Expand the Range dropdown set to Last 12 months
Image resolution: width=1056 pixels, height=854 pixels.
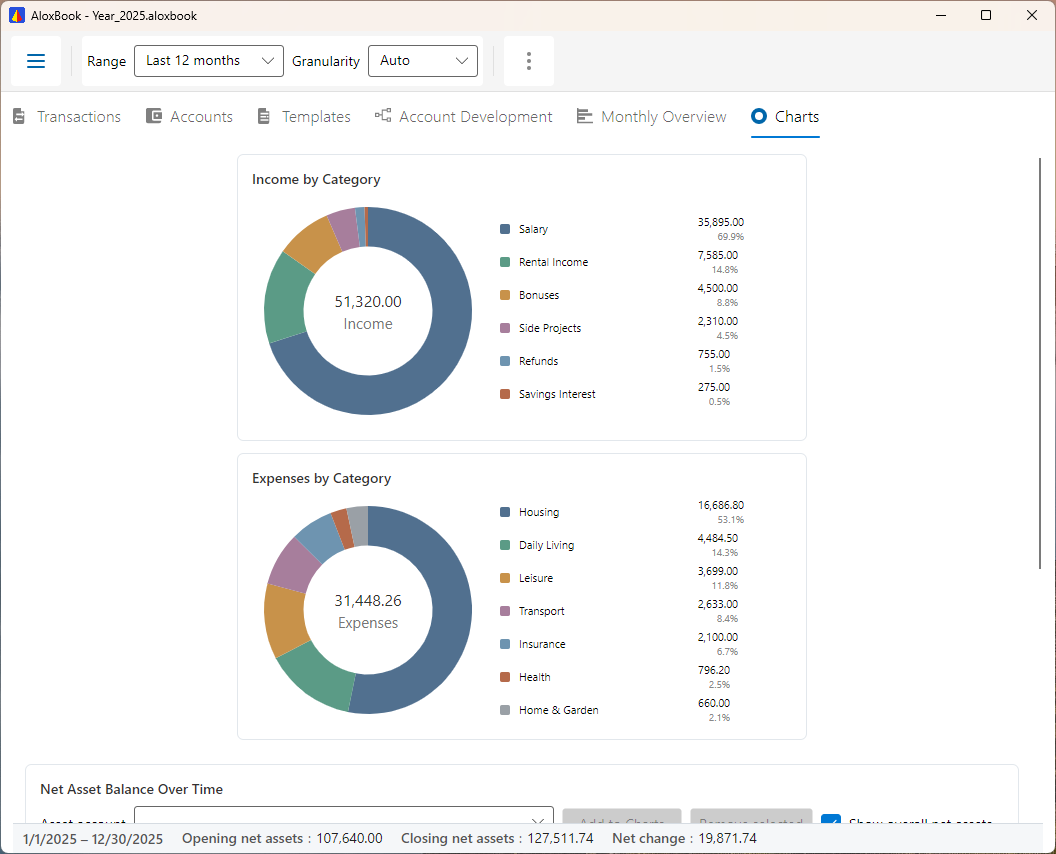coord(209,61)
